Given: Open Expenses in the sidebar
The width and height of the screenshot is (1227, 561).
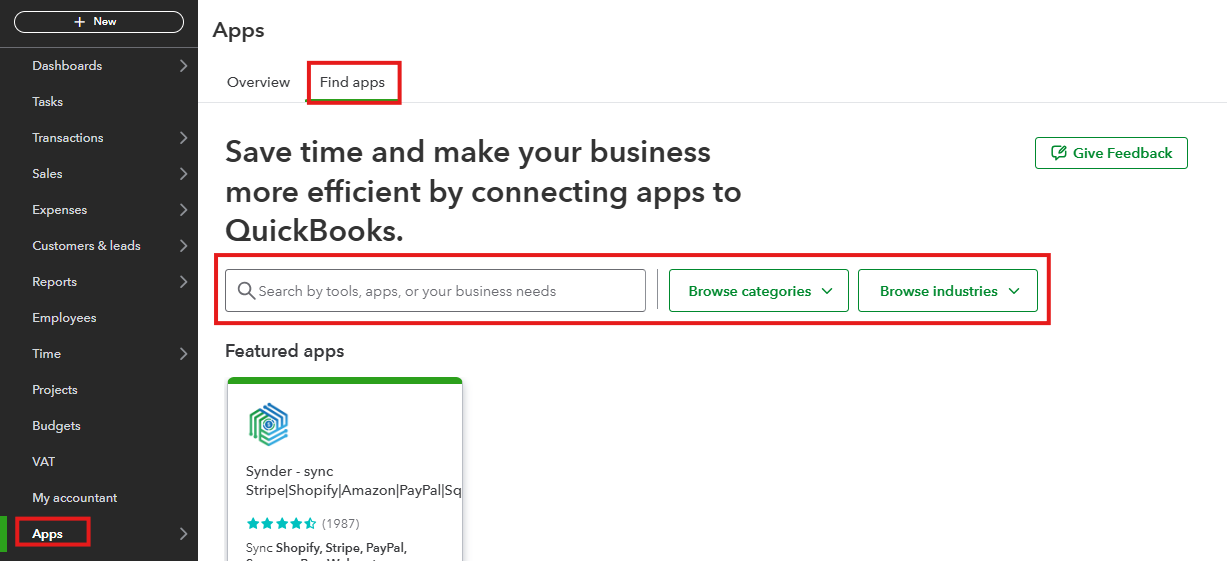Looking at the screenshot, I should point(59,210).
